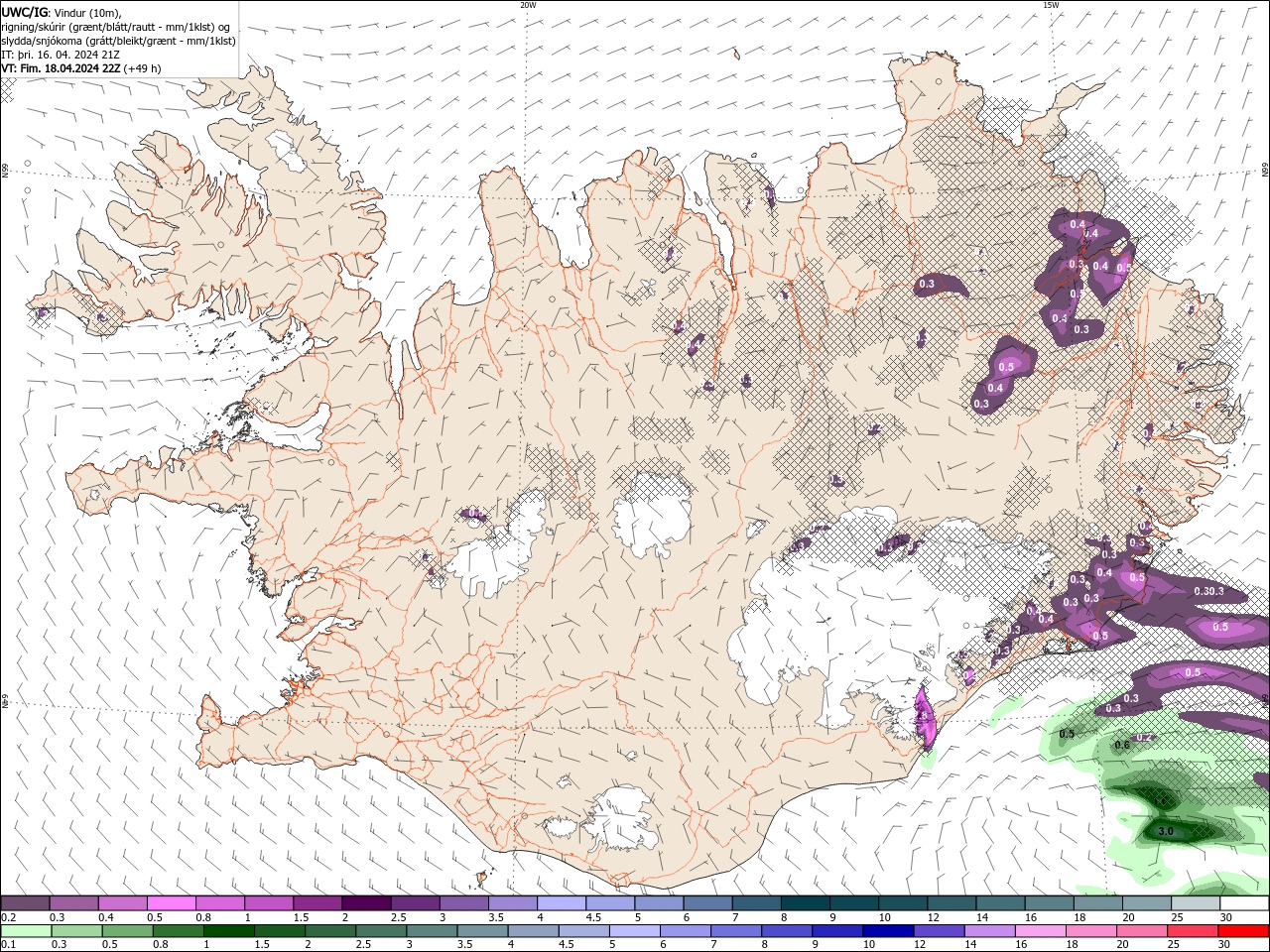This screenshot has height=952, width=1270.
Task: Click the top-row legend number '4.5'
Action: pos(593,917)
